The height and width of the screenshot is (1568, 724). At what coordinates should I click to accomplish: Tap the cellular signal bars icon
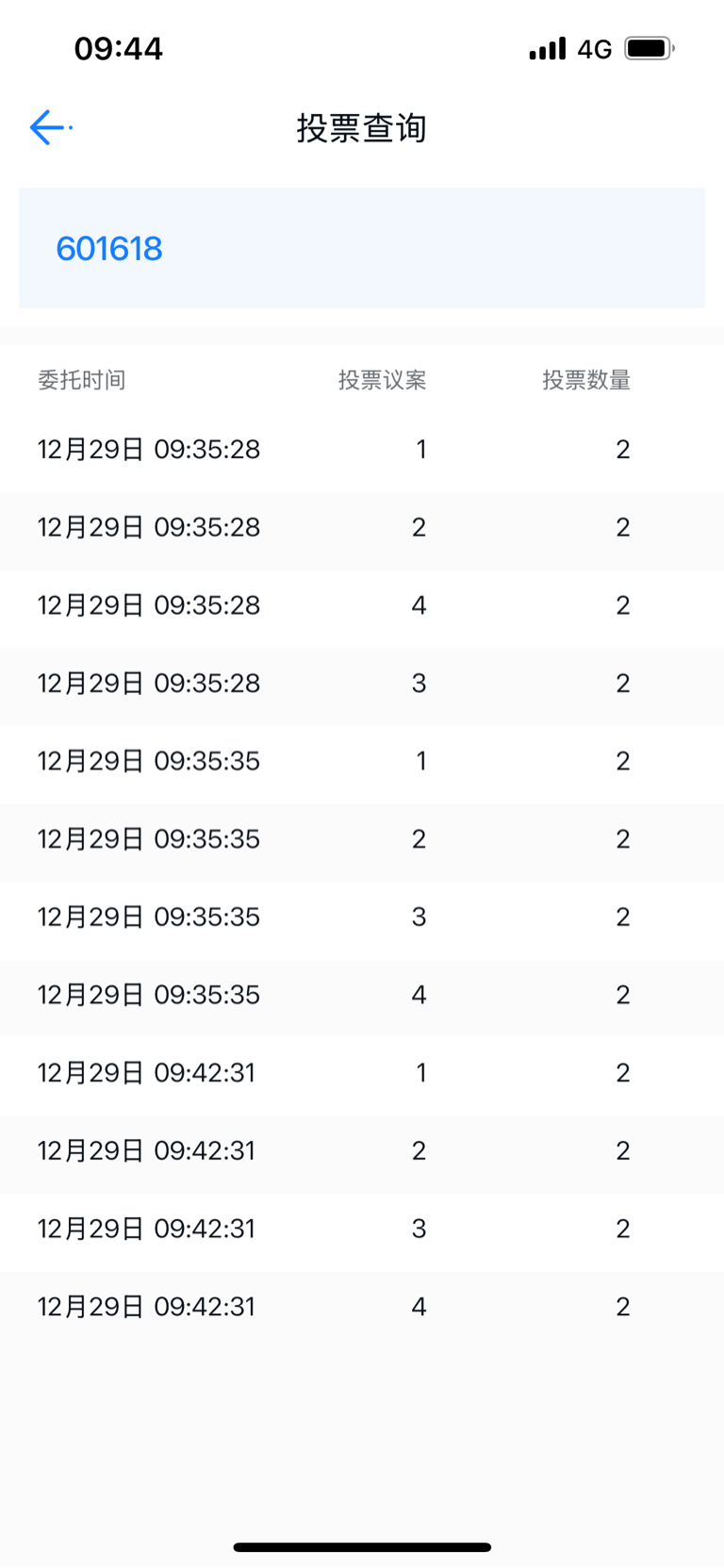coord(548,48)
